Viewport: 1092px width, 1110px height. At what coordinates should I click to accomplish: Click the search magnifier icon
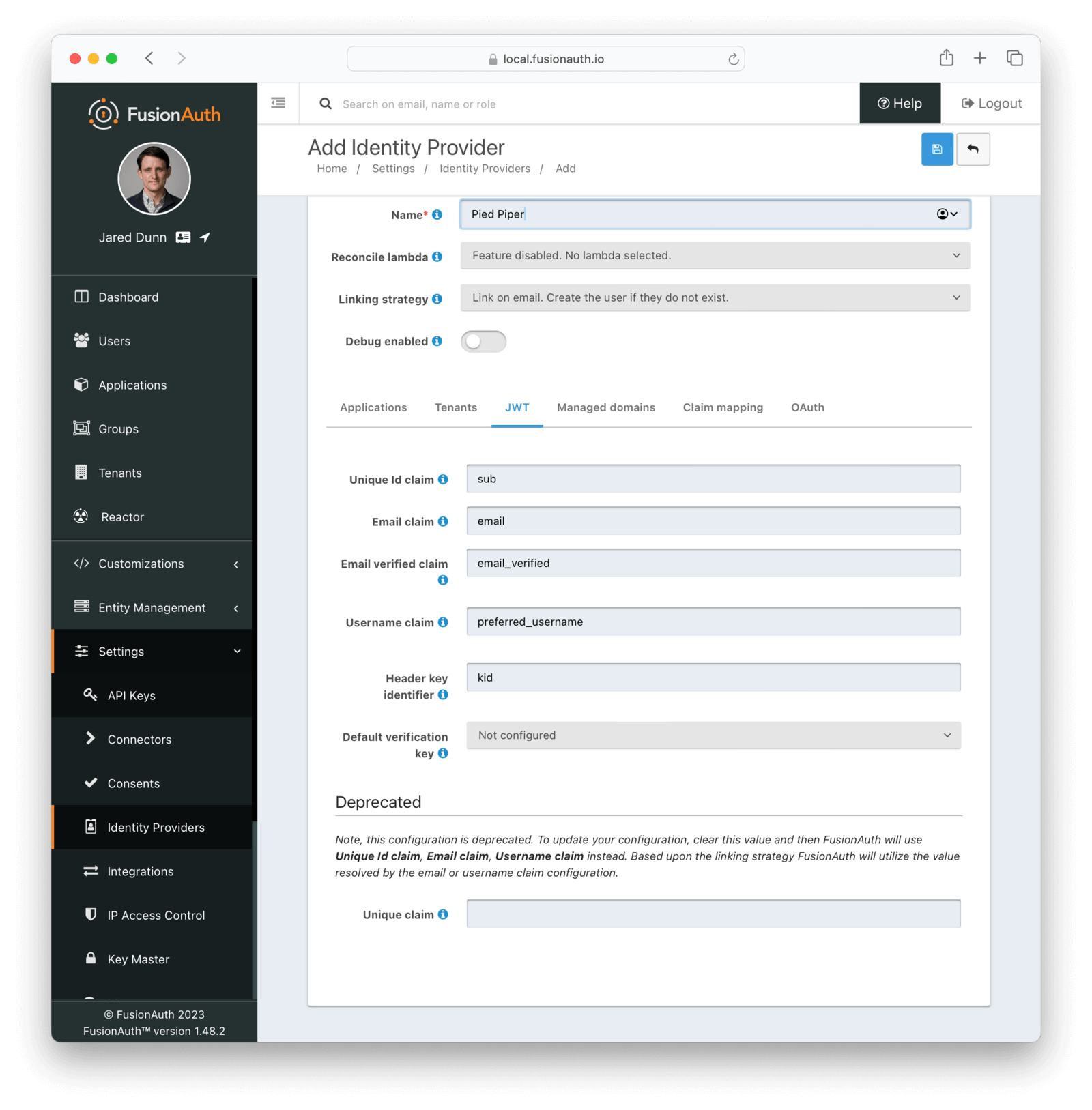326,104
